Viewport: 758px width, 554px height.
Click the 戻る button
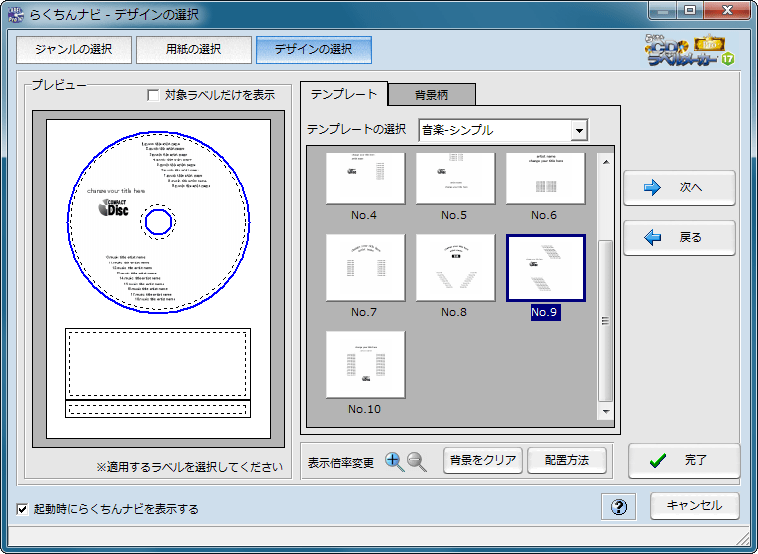(679, 238)
